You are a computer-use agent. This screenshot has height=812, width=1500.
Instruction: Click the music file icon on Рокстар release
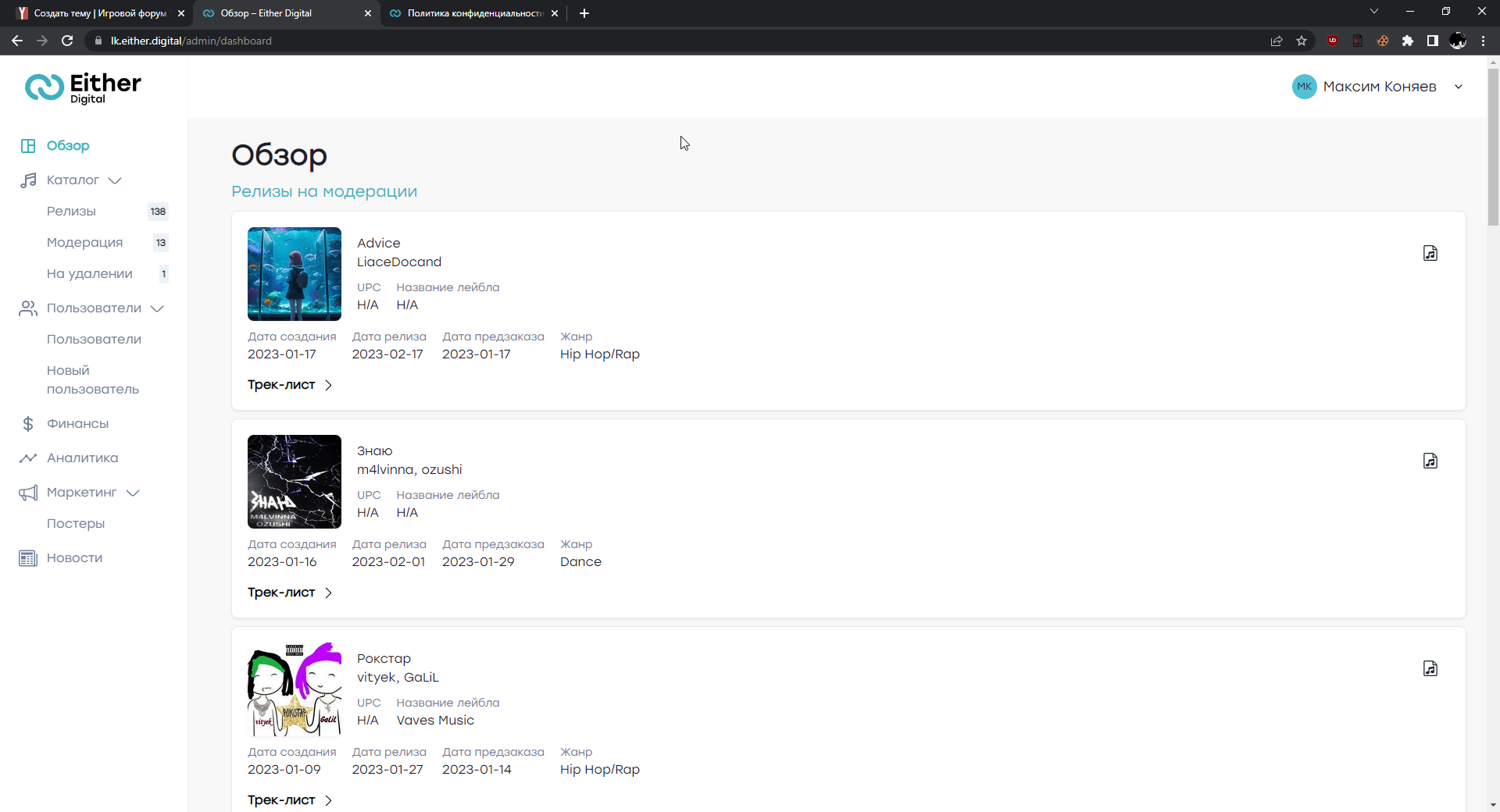(x=1430, y=668)
